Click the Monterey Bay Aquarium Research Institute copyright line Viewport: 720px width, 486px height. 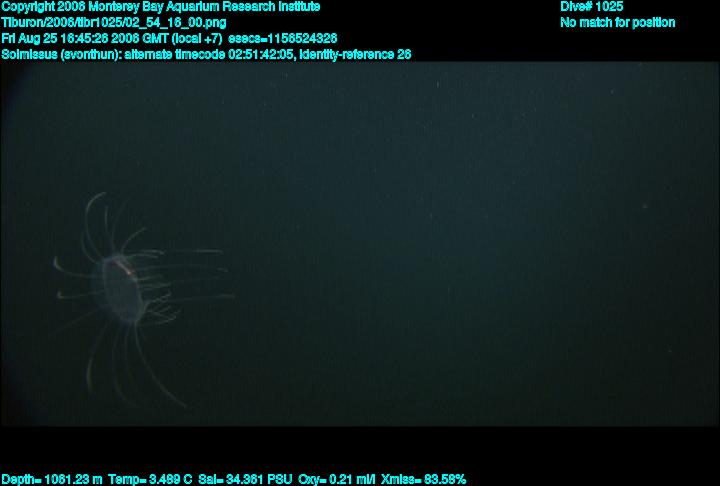tap(161, 7)
